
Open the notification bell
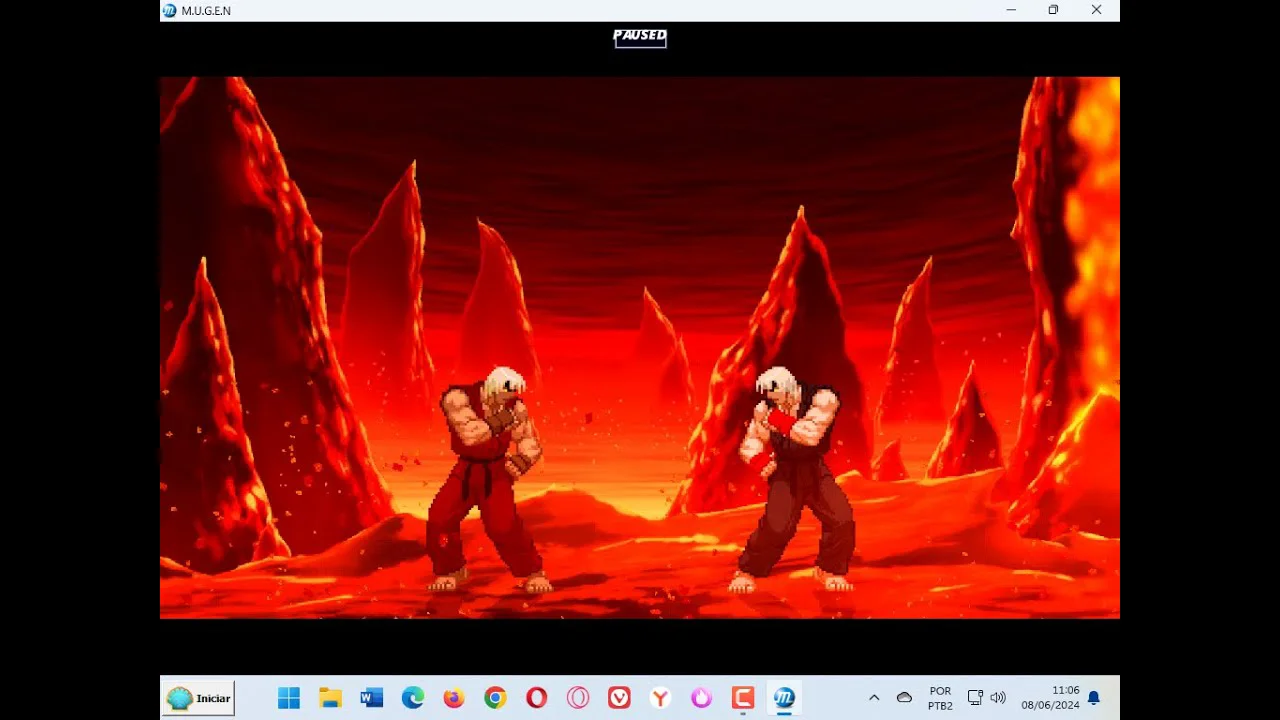coord(1094,698)
